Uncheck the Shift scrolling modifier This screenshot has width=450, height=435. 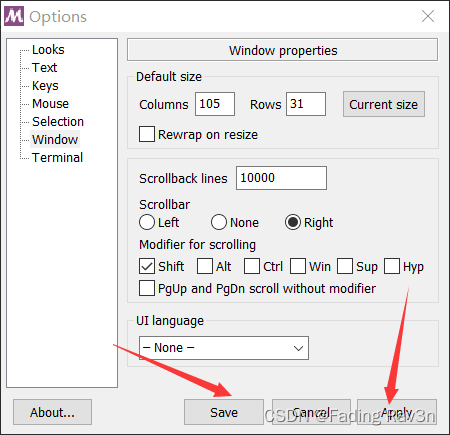[147, 266]
